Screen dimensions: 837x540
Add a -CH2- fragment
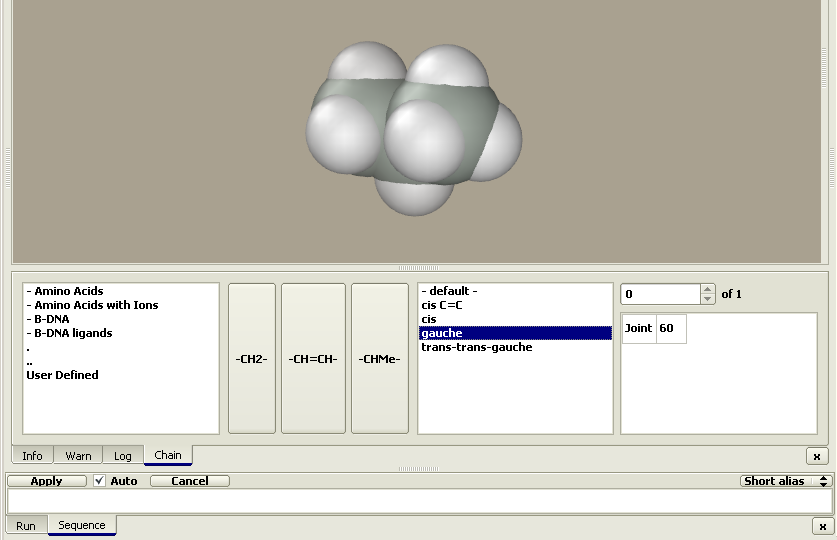(x=251, y=359)
